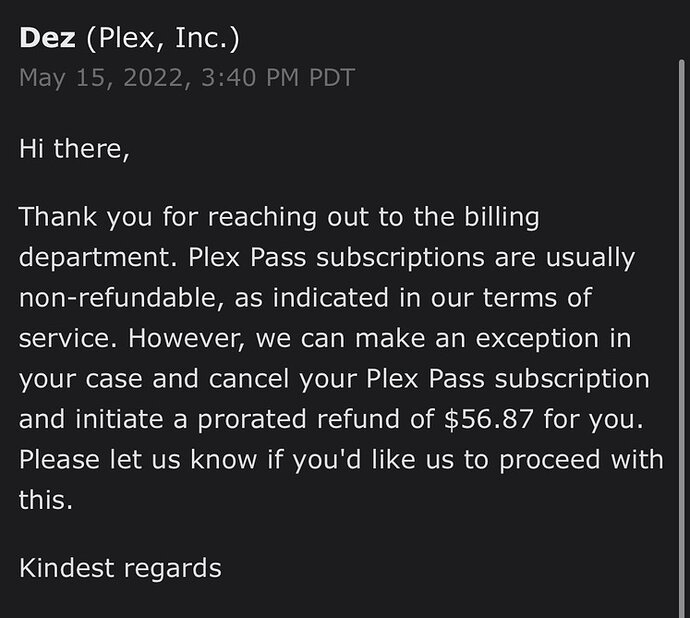The height and width of the screenshot is (618, 690).
Task: Click the word However in the message
Action: point(186,339)
